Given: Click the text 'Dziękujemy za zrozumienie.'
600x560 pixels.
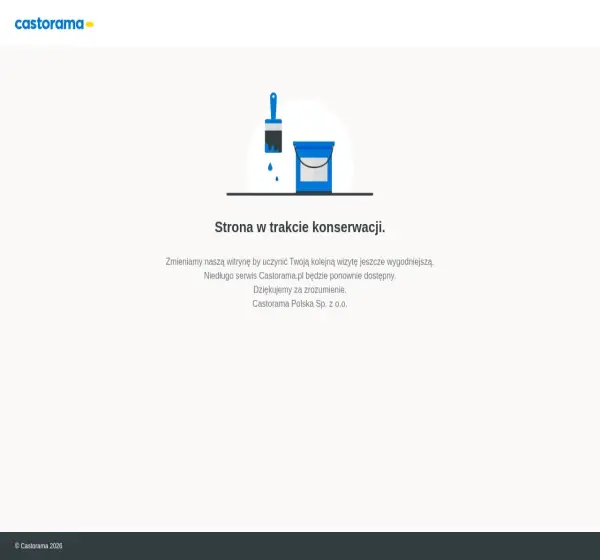Looking at the screenshot, I should tap(300, 290).
